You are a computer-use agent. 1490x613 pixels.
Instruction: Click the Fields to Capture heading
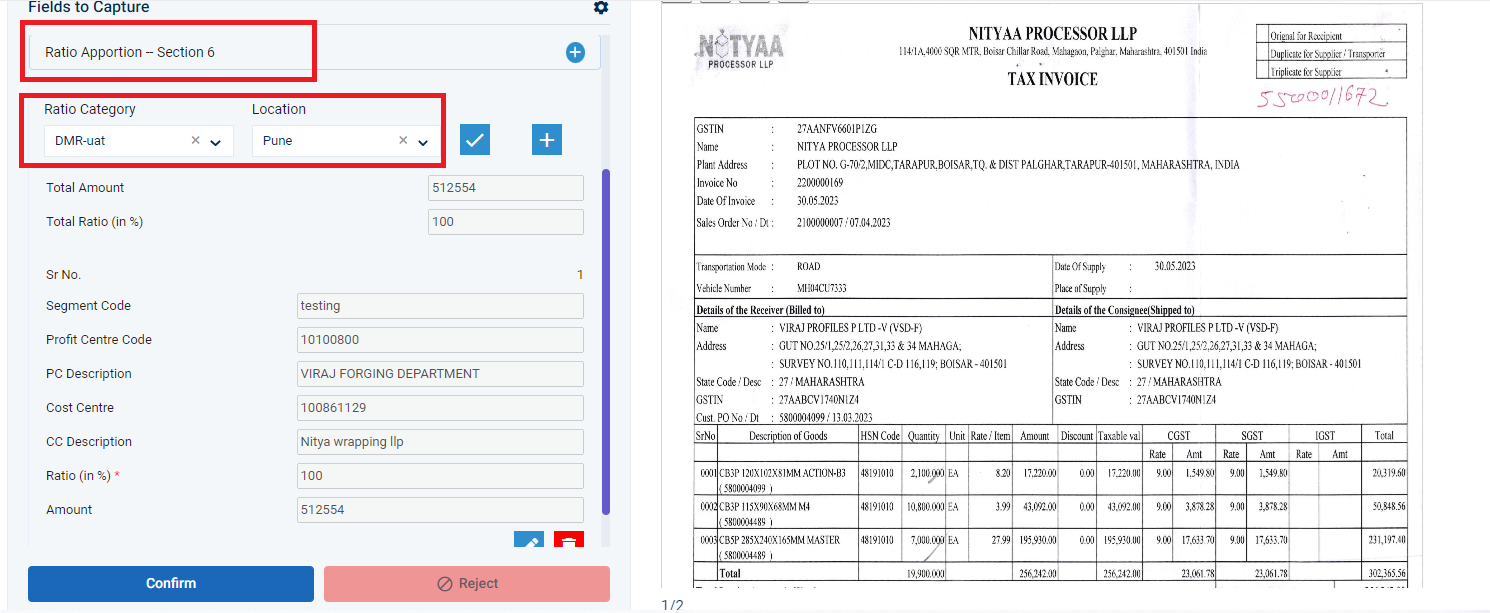pos(89,8)
